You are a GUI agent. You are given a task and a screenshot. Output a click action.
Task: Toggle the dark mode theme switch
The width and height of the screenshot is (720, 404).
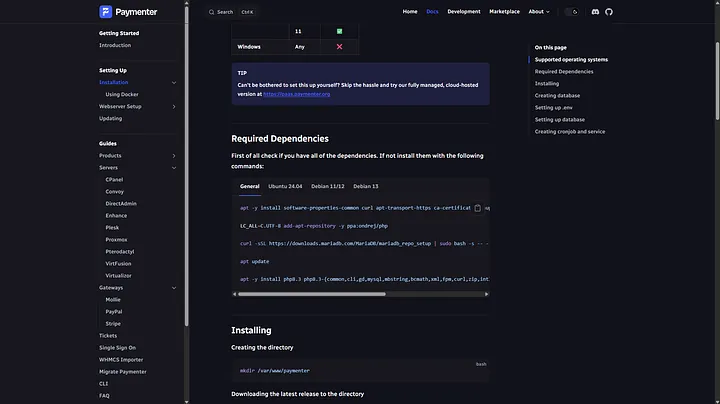tap(572, 12)
